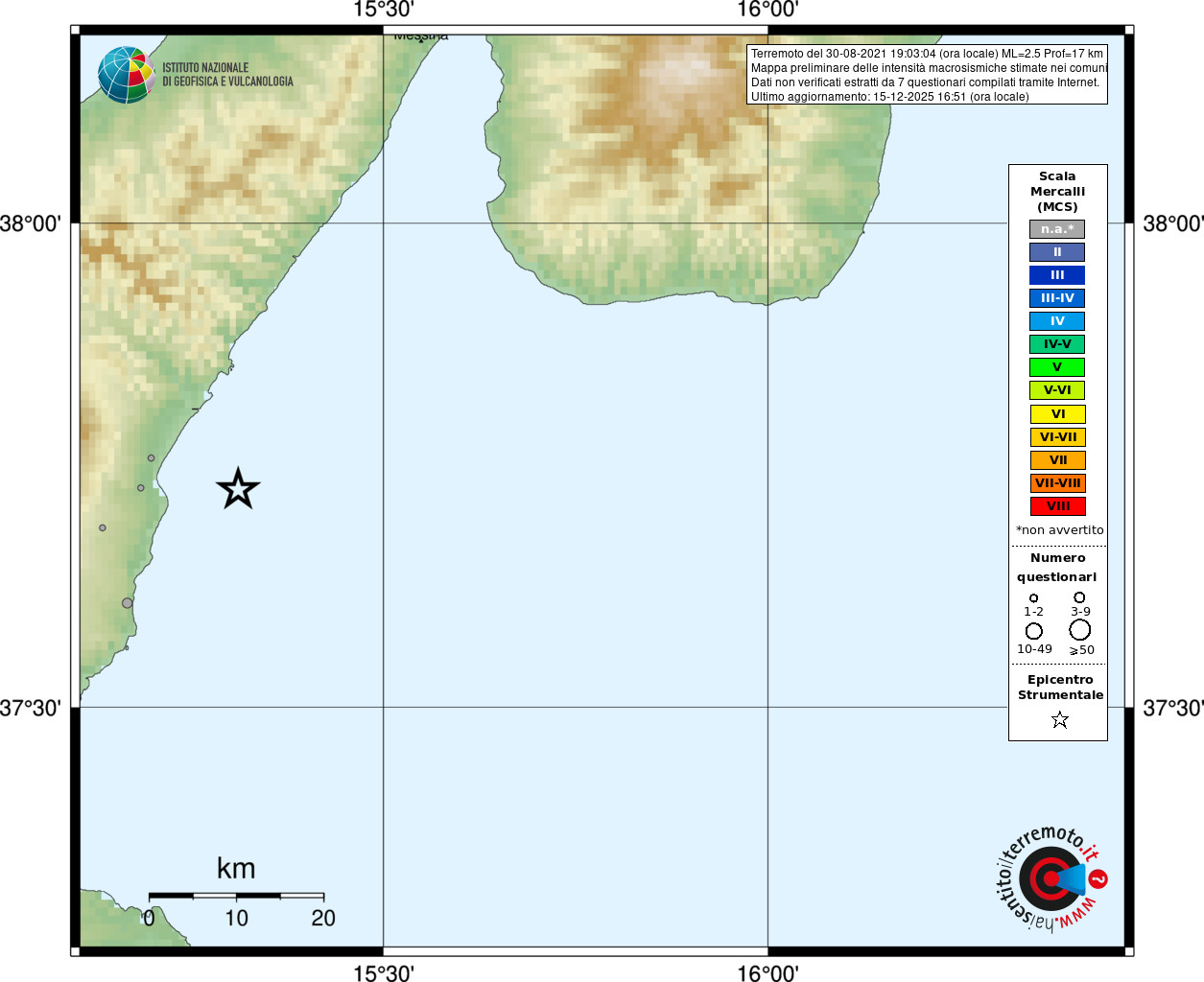Pick the gray n.a.* legend swatch
The width and height of the screenshot is (1204, 982).
tap(1057, 229)
